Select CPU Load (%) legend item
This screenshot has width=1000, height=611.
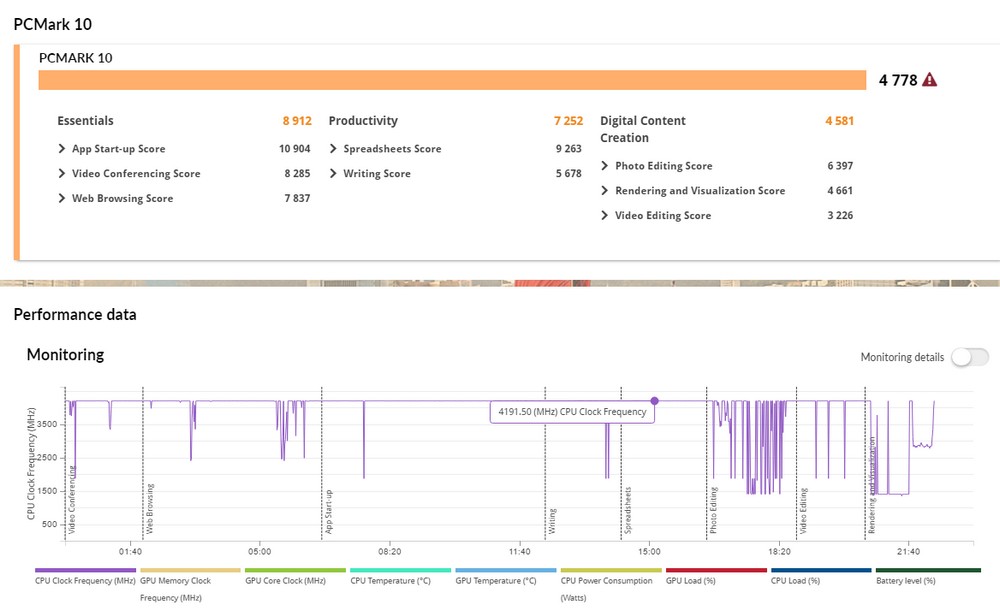coord(821,577)
